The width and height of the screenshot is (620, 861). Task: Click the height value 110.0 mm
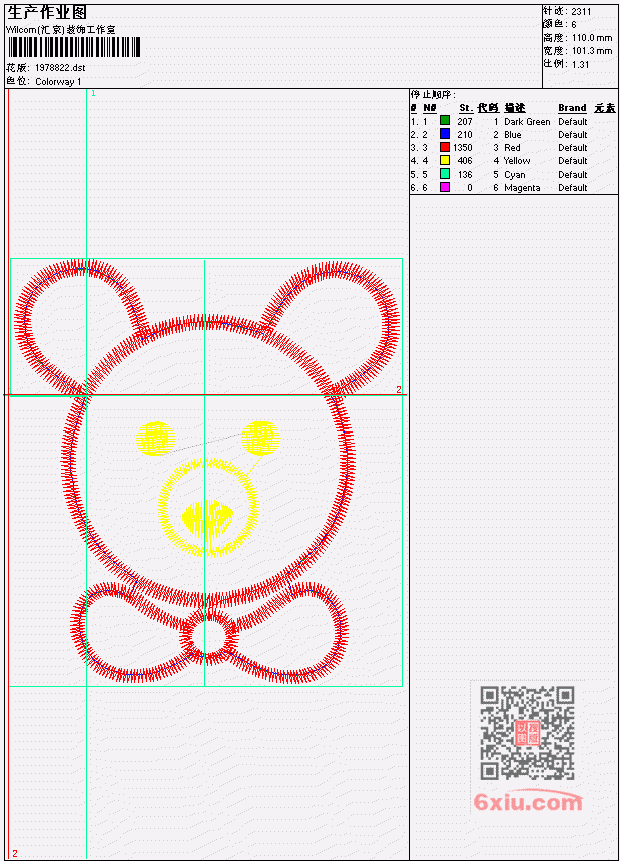592,38
